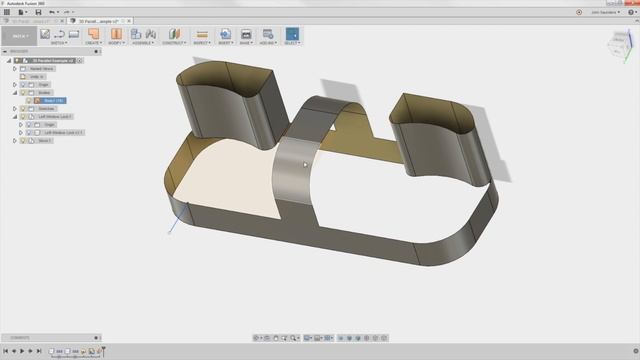Toggle visibility bulb of Bodies folder
The height and width of the screenshot is (360, 640).
tap(23, 93)
